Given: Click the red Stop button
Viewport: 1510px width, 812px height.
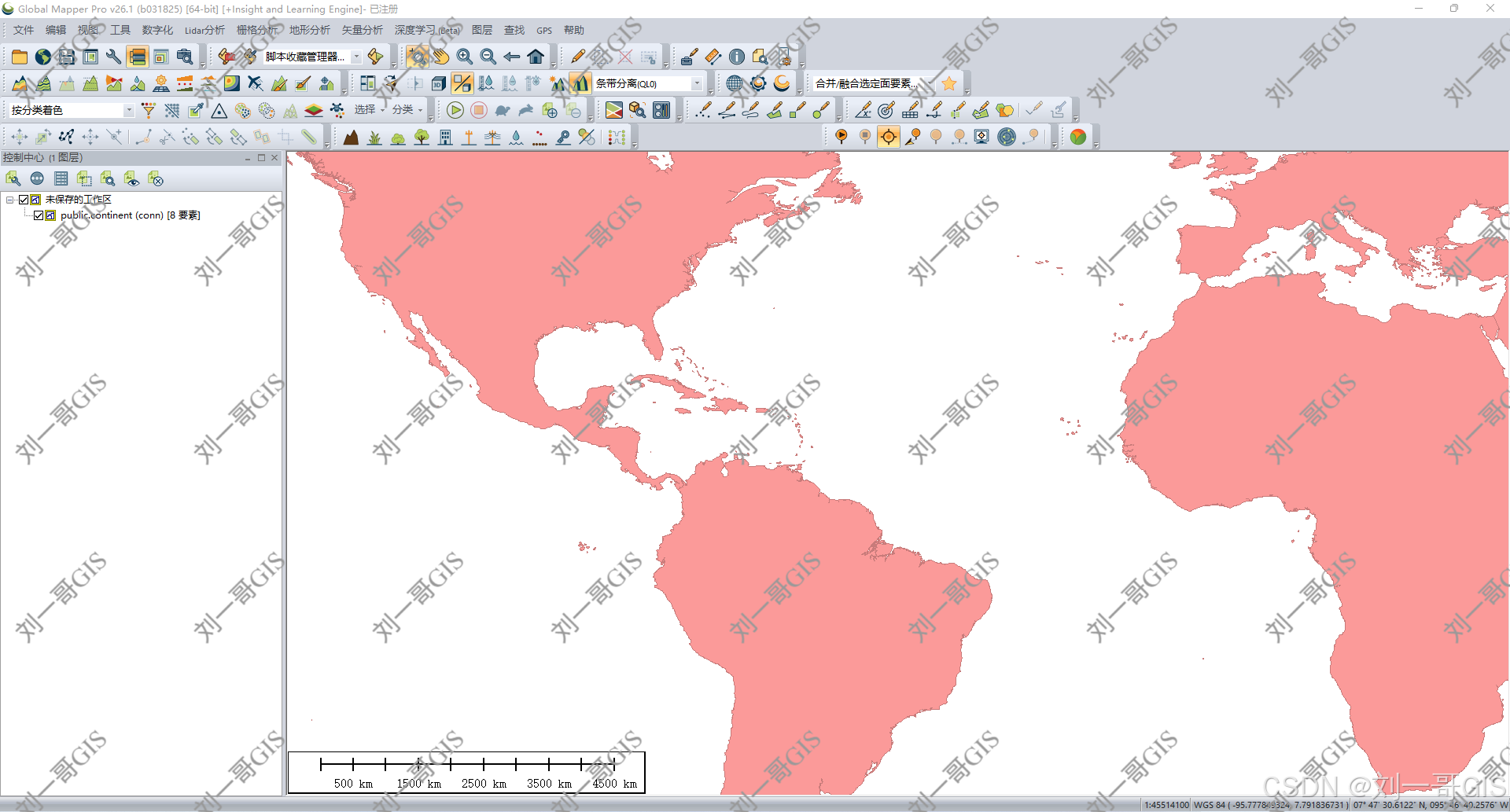Looking at the screenshot, I should pos(479,110).
